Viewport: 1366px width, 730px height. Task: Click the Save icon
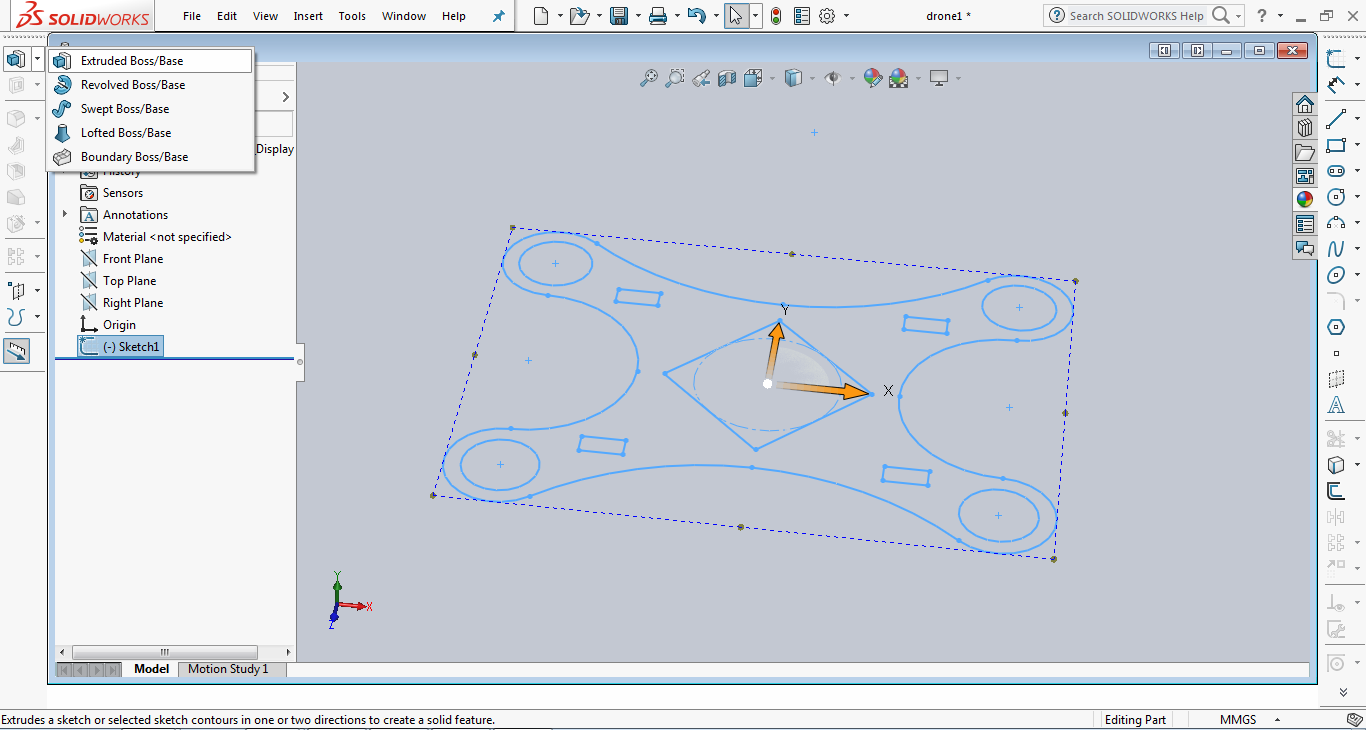(x=619, y=16)
